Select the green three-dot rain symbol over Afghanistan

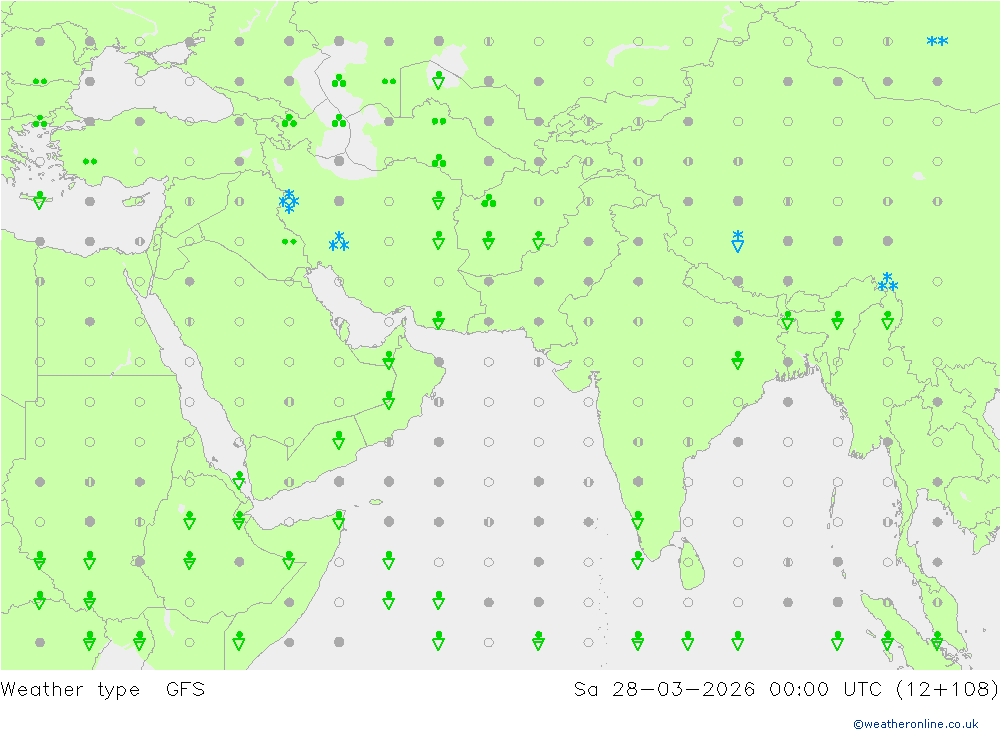tap(489, 201)
